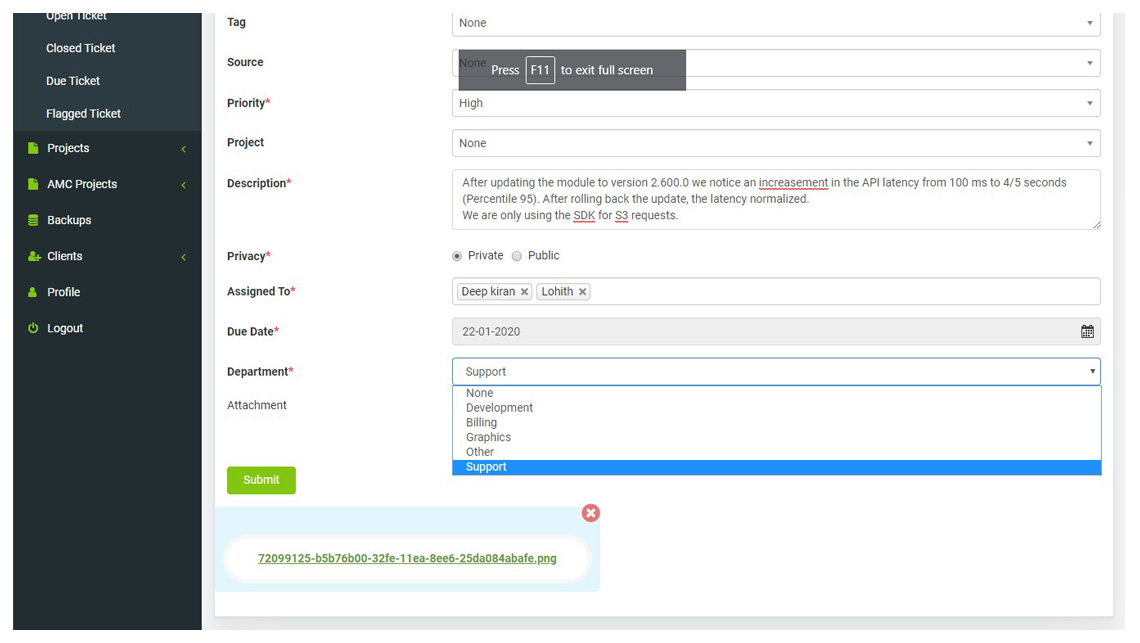The width and height of the screenshot is (1140, 643).
Task: Remove Deep kiran from assignees
Action: click(x=524, y=292)
